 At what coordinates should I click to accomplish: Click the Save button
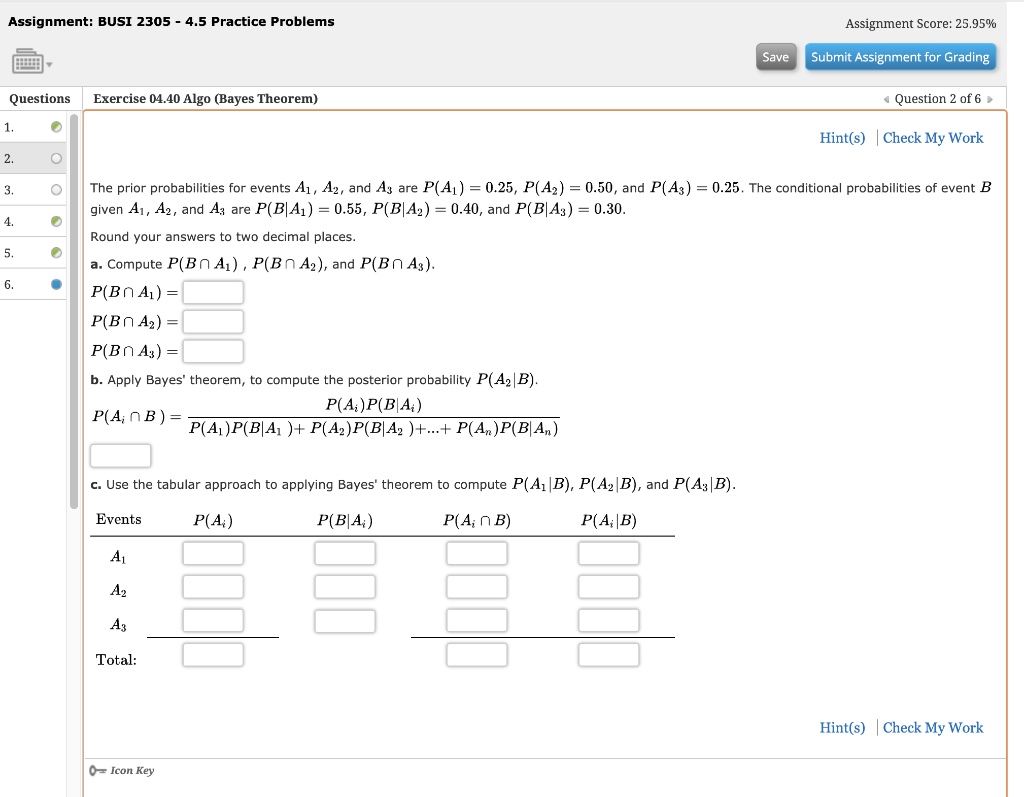click(776, 57)
